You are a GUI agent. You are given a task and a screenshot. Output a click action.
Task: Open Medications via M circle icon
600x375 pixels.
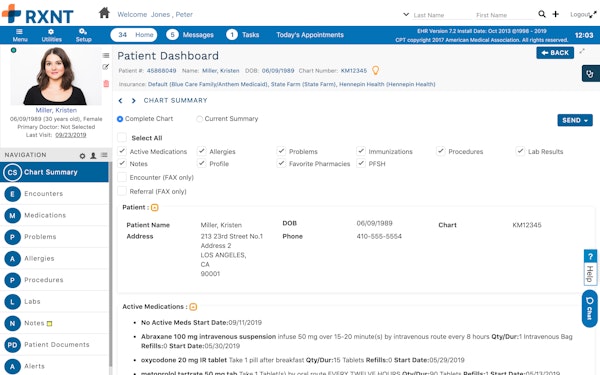tap(12, 215)
